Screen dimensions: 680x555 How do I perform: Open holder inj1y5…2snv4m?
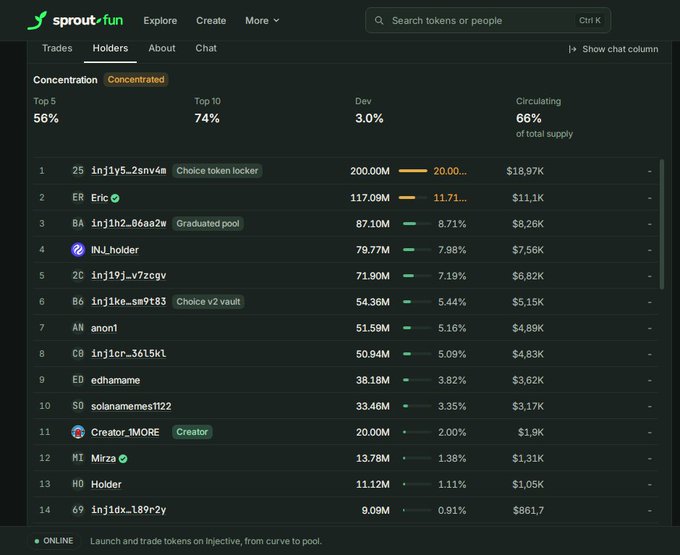coord(128,170)
